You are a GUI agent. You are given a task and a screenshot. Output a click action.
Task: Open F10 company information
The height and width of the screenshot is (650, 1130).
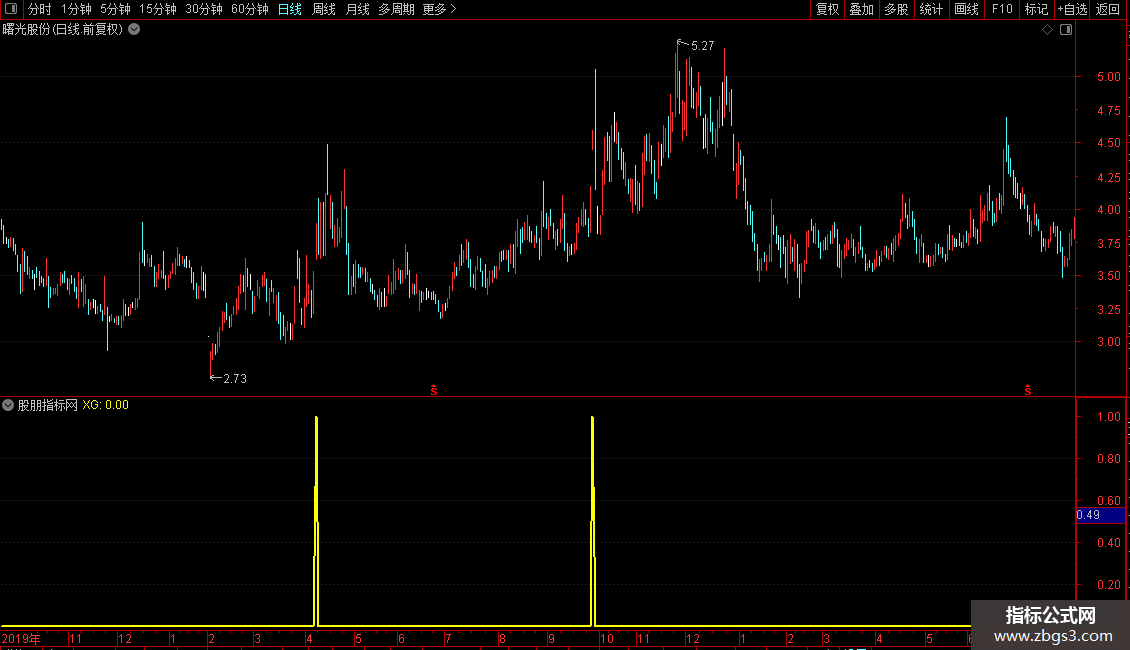(1002, 9)
